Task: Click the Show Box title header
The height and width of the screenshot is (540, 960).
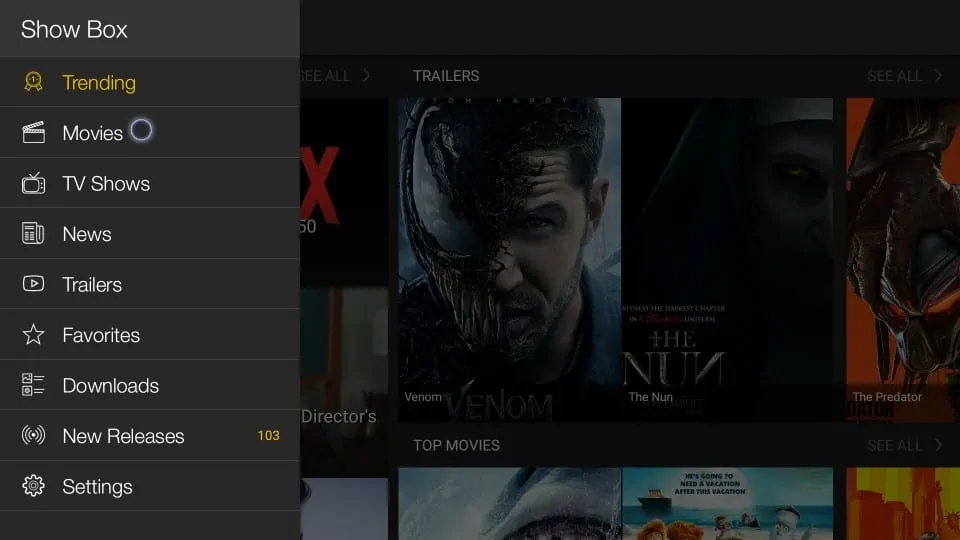Action: (74, 29)
